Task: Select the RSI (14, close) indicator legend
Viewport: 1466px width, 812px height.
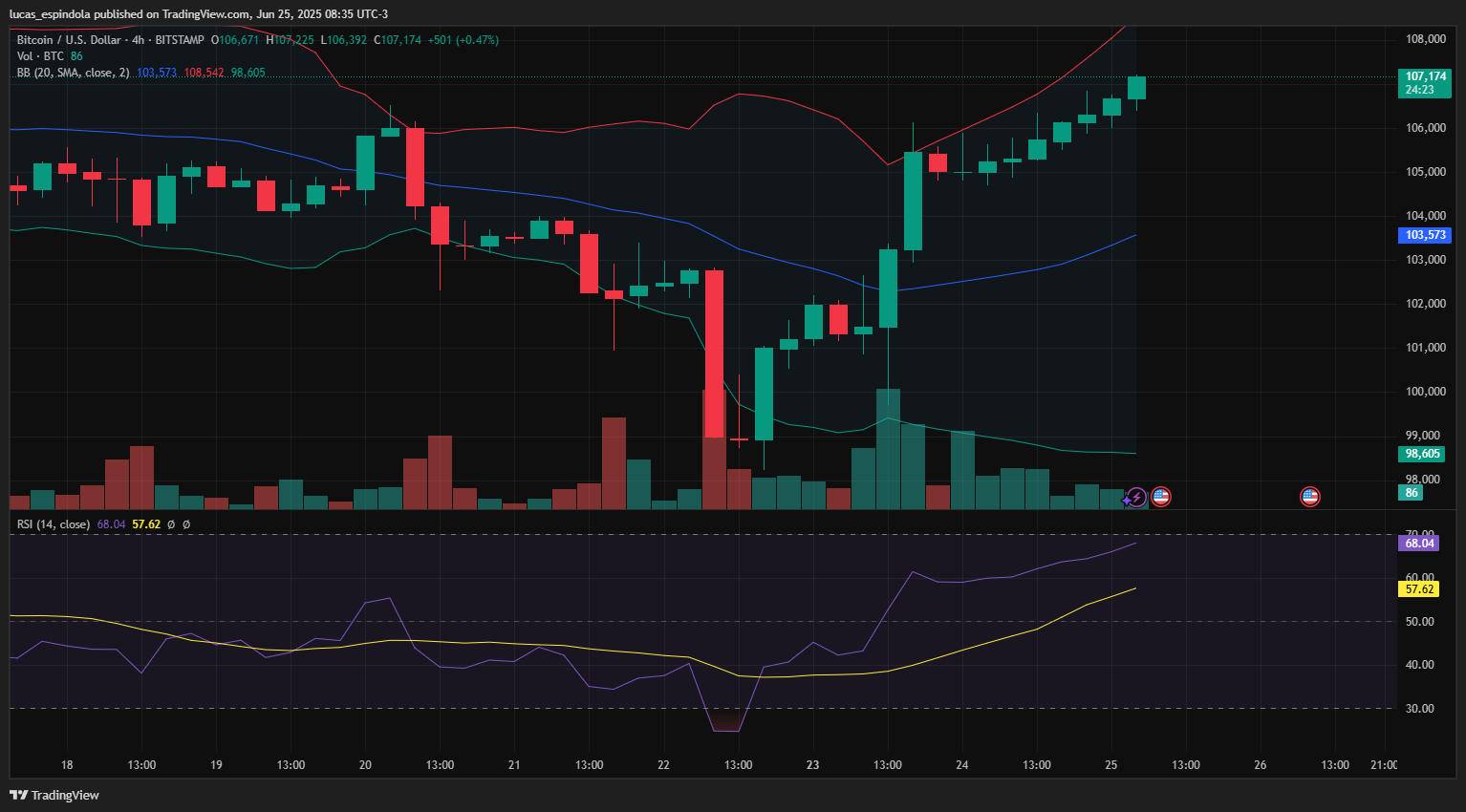Action: tap(54, 524)
